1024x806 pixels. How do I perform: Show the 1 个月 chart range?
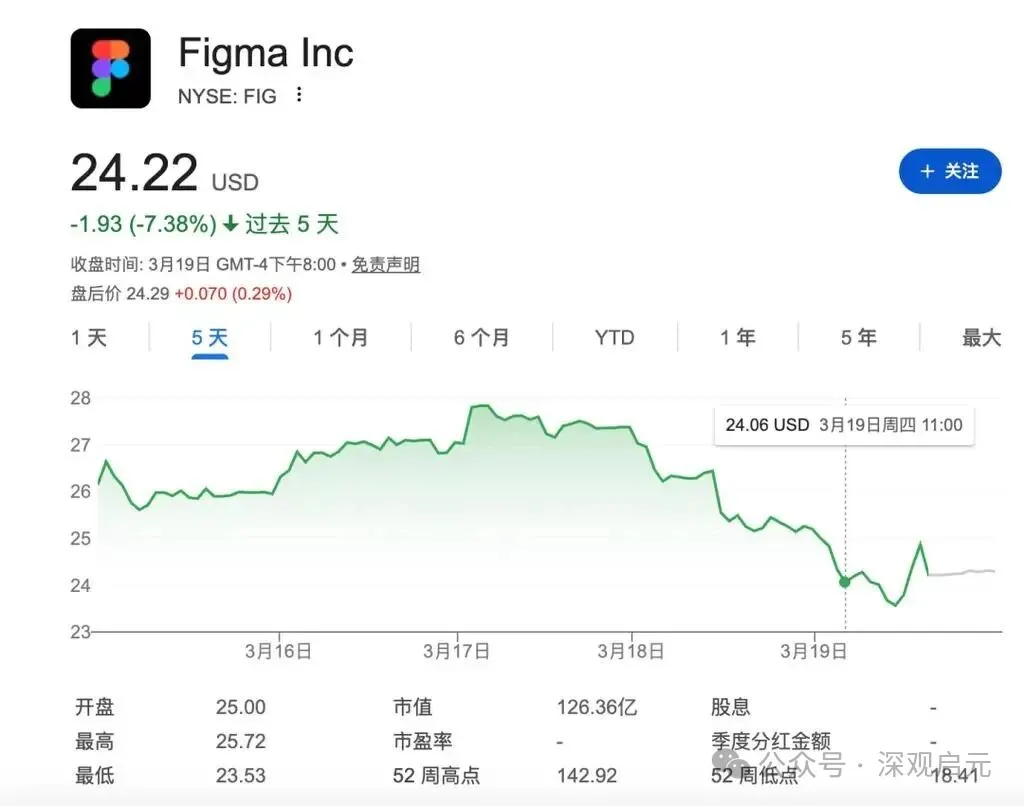340,338
